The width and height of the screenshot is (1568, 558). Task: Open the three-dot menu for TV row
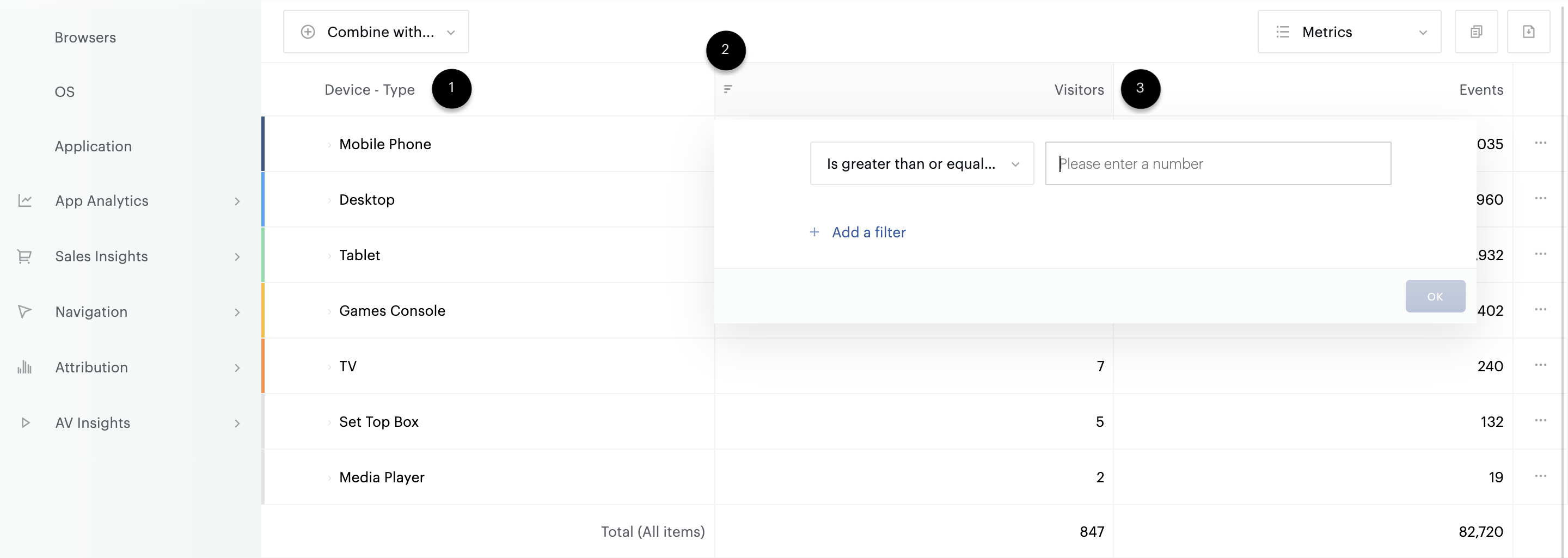pyautogui.click(x=1540, y=365)
